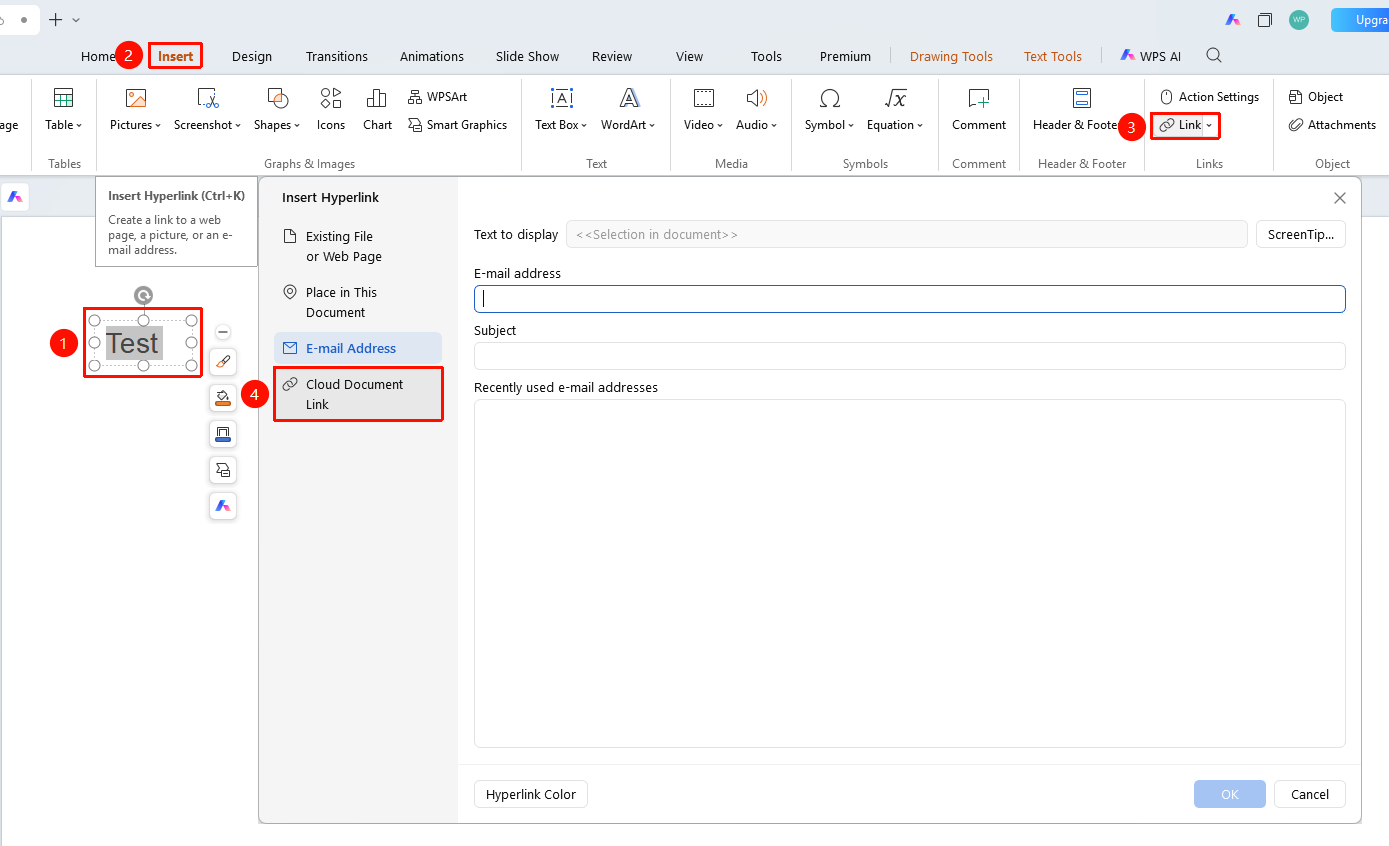Click the user avatar icon in the title bar

[x=1298, y=20]
